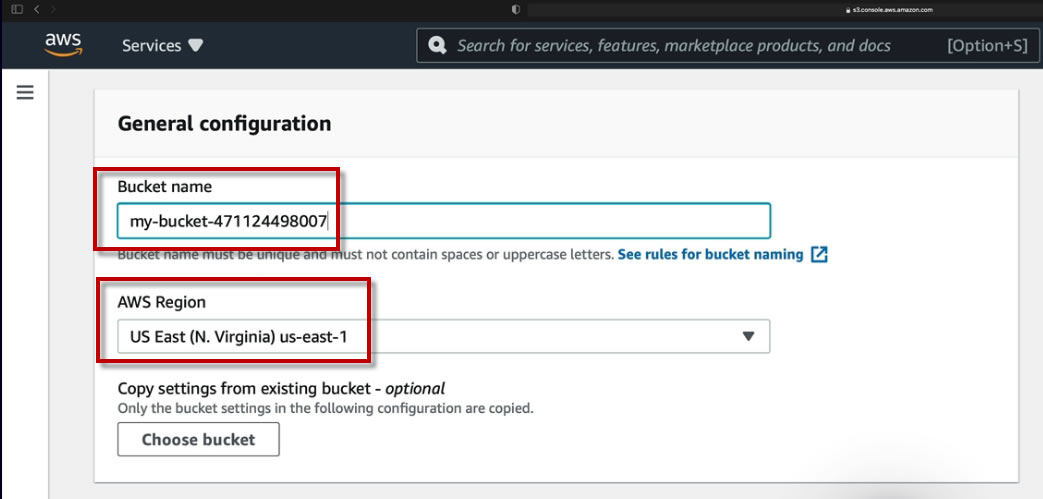Toggle the Safari sidebar icon
Screen dimensions: 1043x499
coord(17,9)
